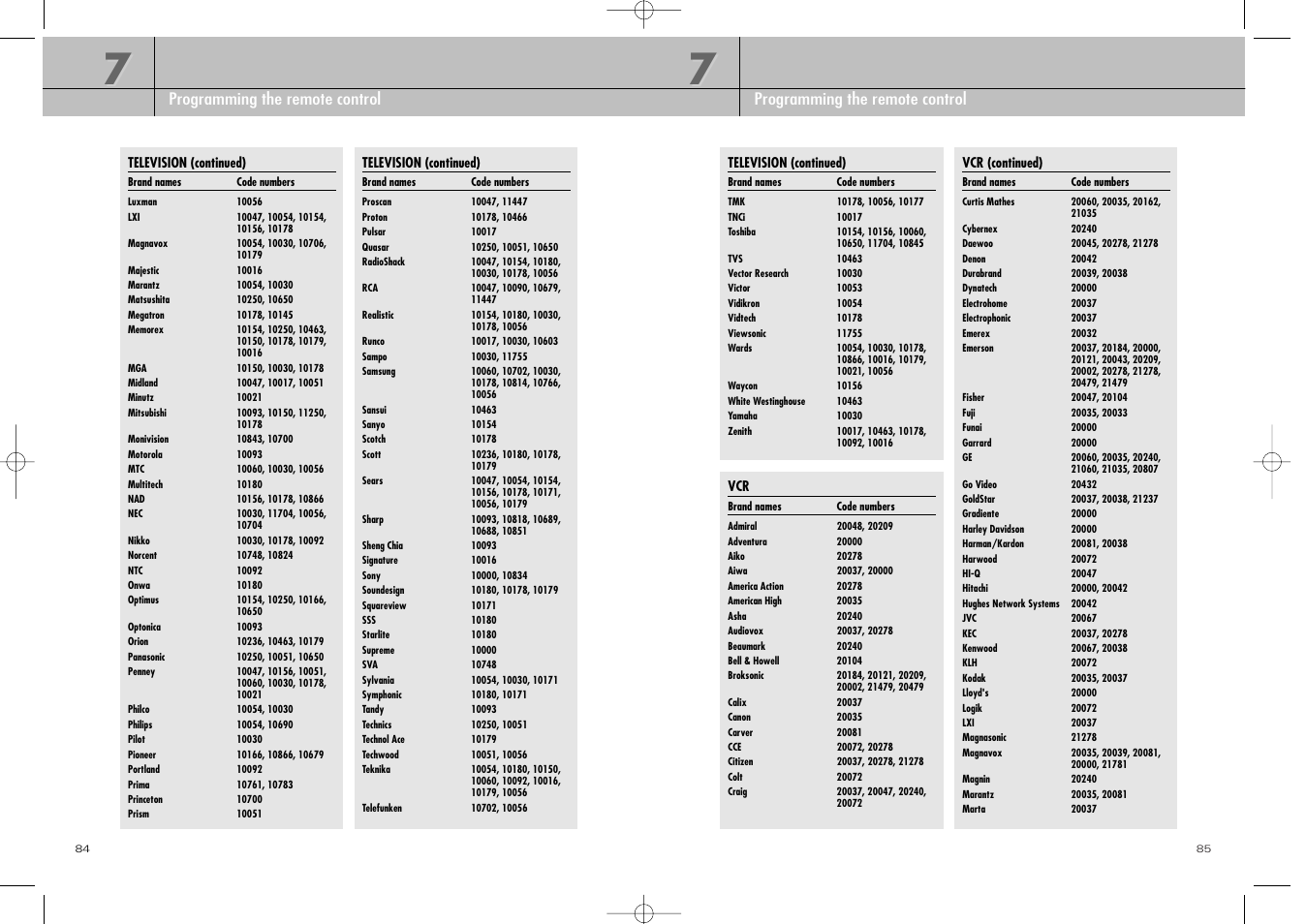Click the Sheng Chia brand row
Image resolution: width=1306 pixels, height=924 pixels.
383,546
